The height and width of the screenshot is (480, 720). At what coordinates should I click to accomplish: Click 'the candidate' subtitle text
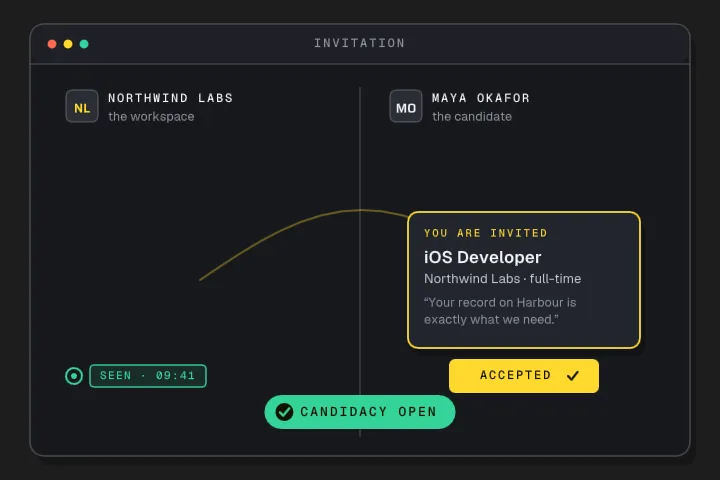tap(472, 117)
